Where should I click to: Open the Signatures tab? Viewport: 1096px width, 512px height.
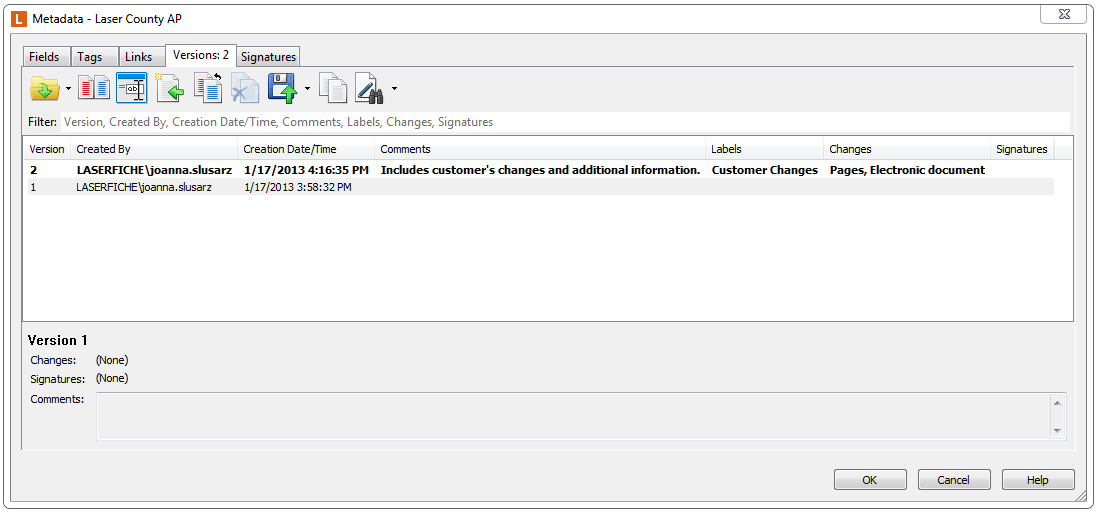[x=269, y=57]
